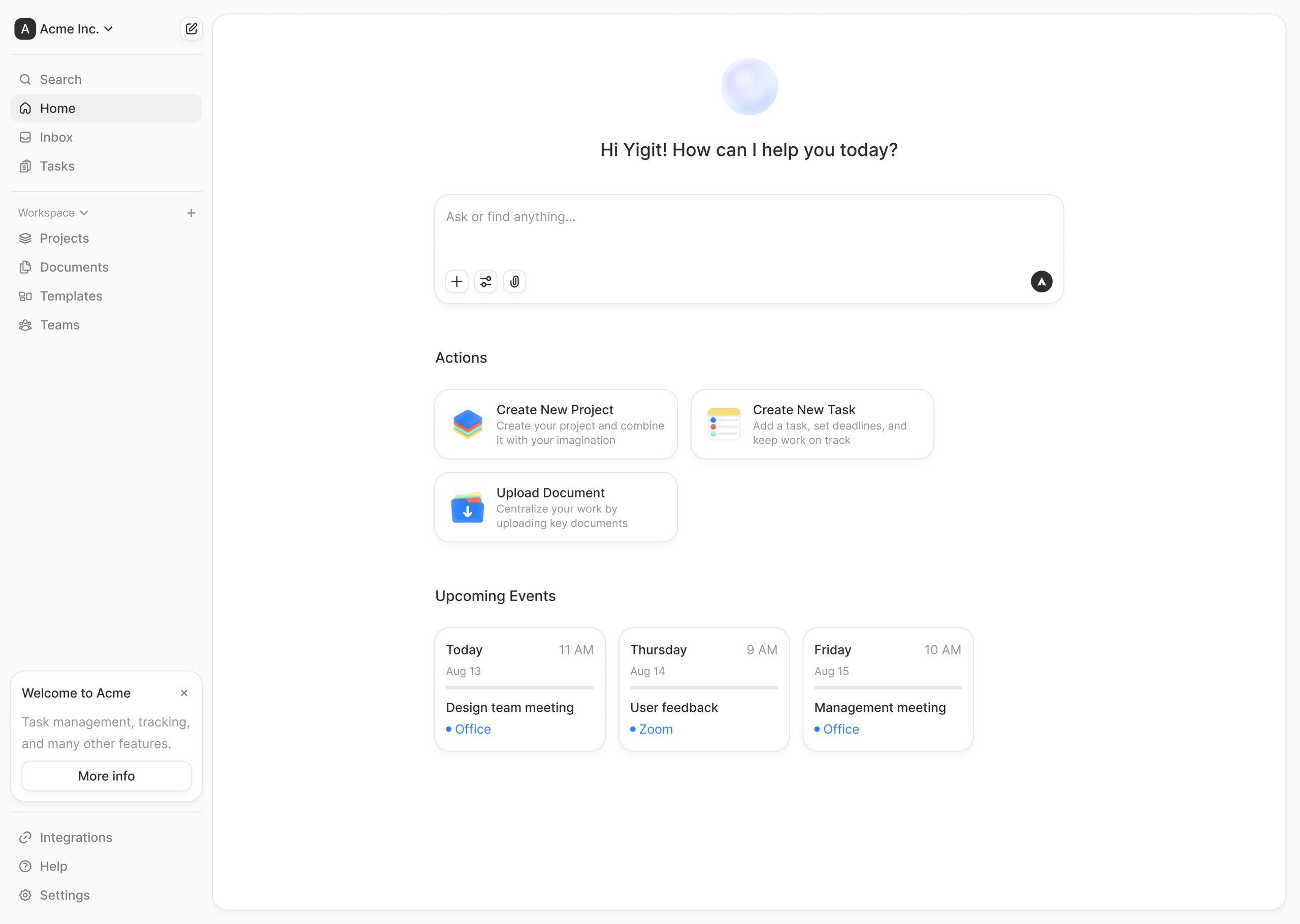
Task: Open the Create New Task card
Action: [x=812, y=424]
